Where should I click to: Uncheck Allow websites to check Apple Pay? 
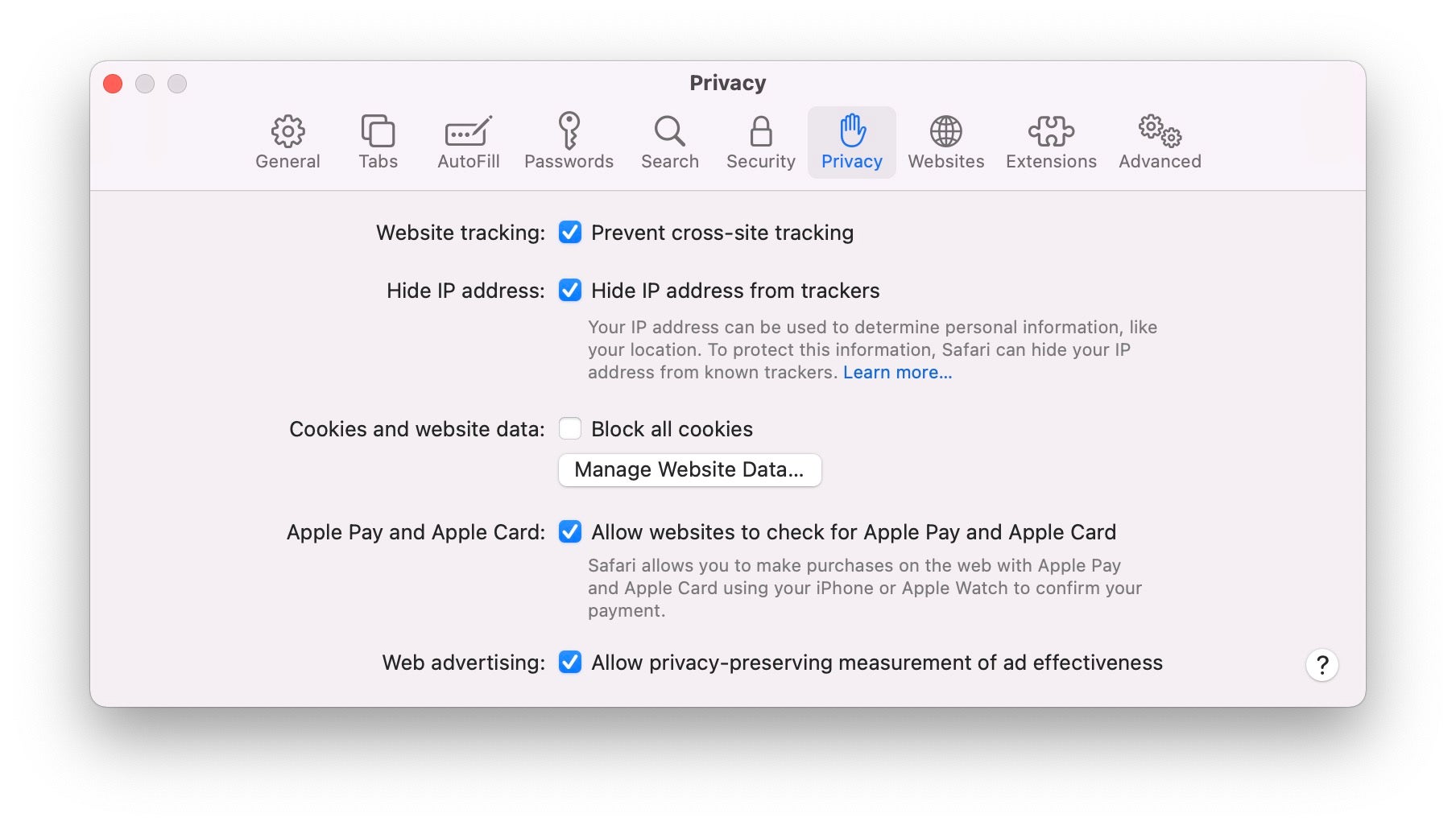(x=570, y=532)
